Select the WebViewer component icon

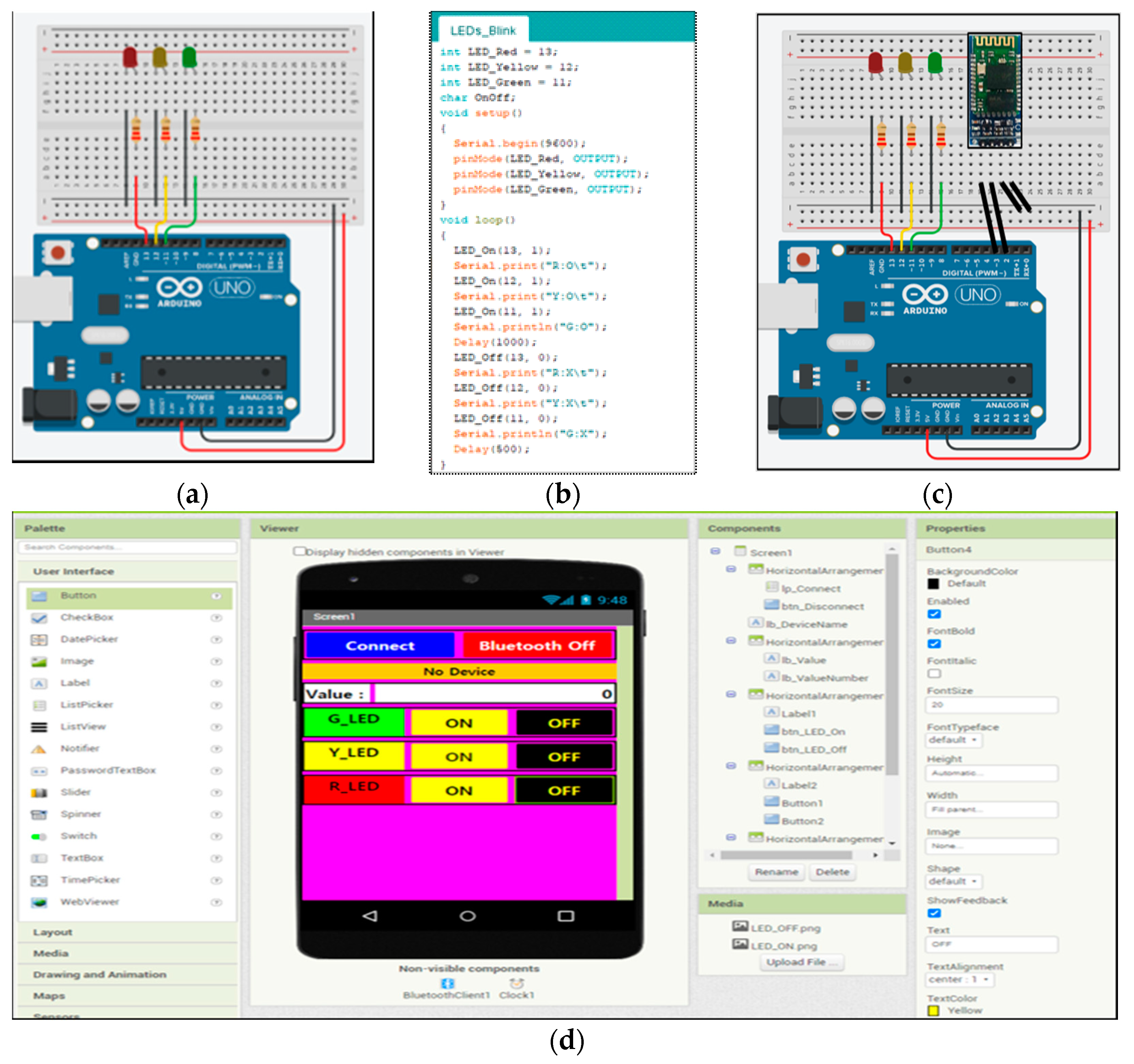tap(39, 903)
